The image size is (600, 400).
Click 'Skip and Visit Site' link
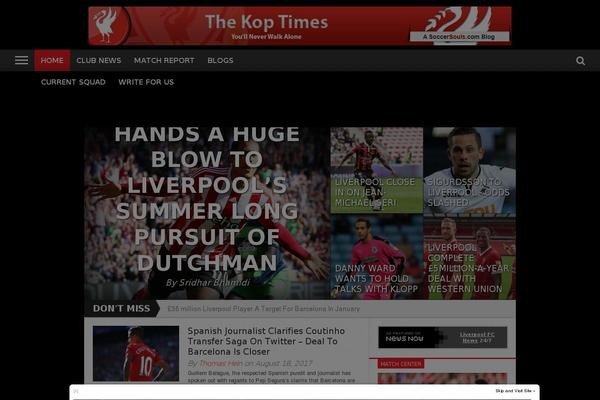pyautogui.click(x=515, y=391)
